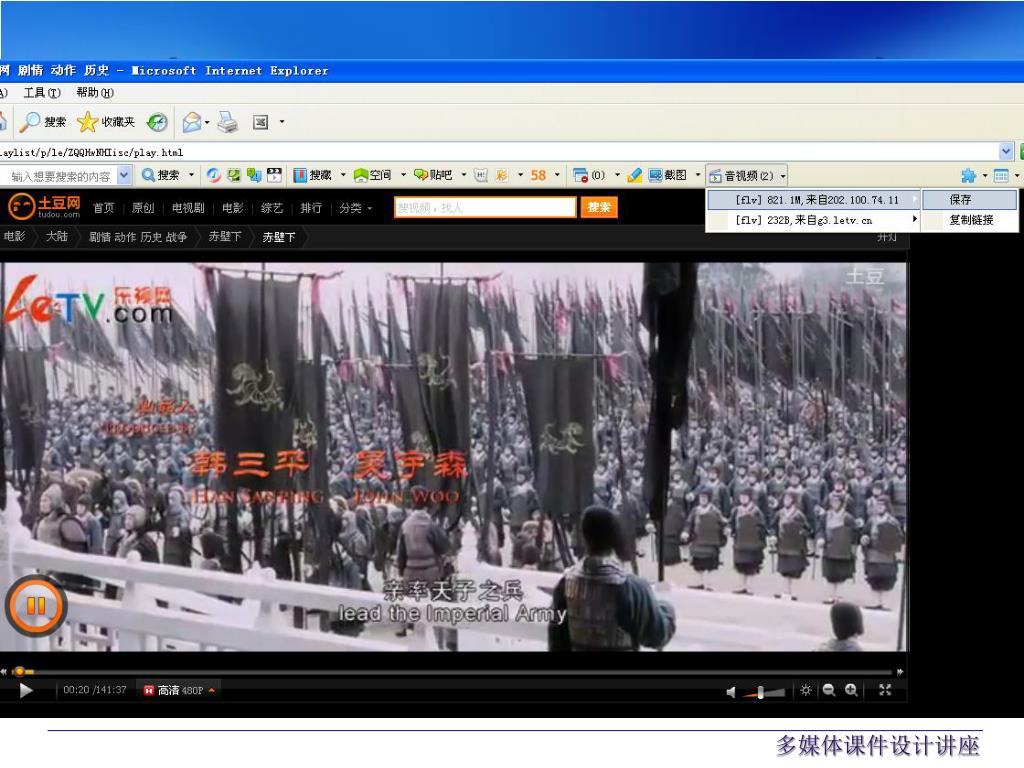This screenshot has width=1024, height=768.
Task: Expand the 分类 category menu
Action: point(355,208)
